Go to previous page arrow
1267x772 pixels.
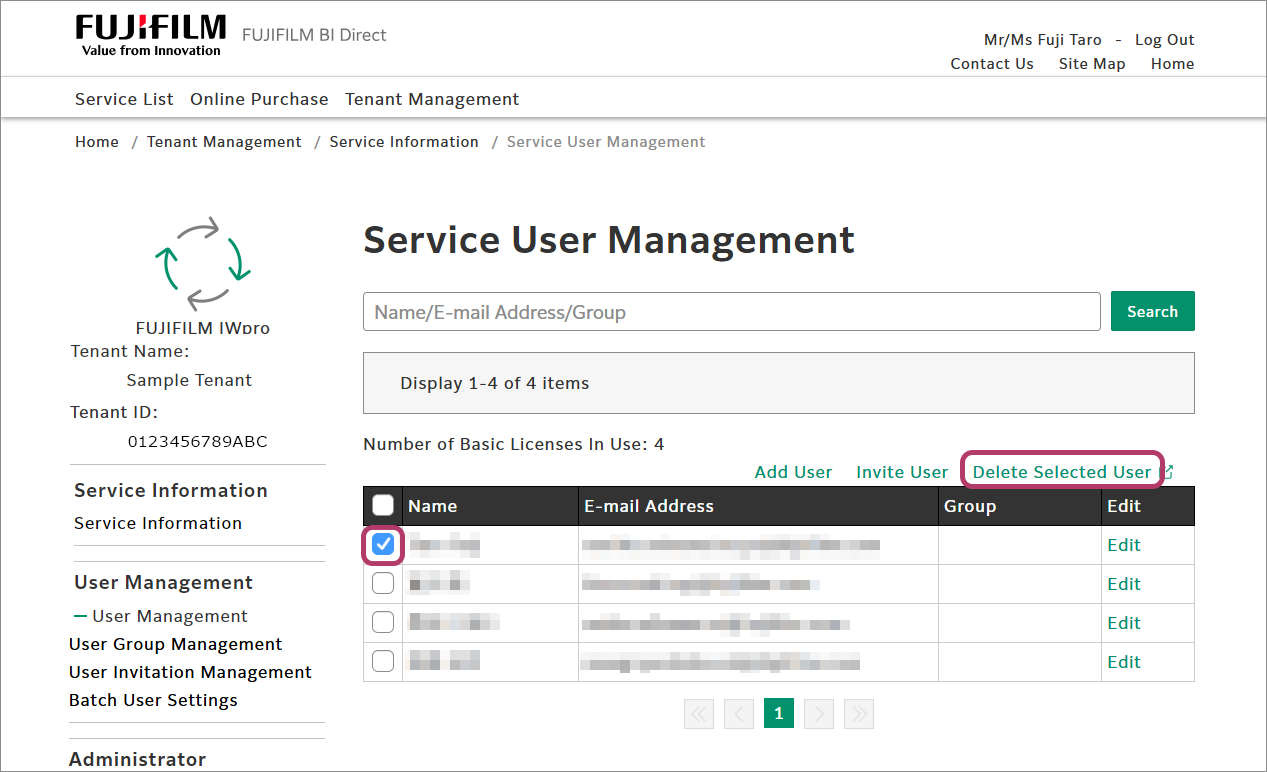click(x=739, y=713)
